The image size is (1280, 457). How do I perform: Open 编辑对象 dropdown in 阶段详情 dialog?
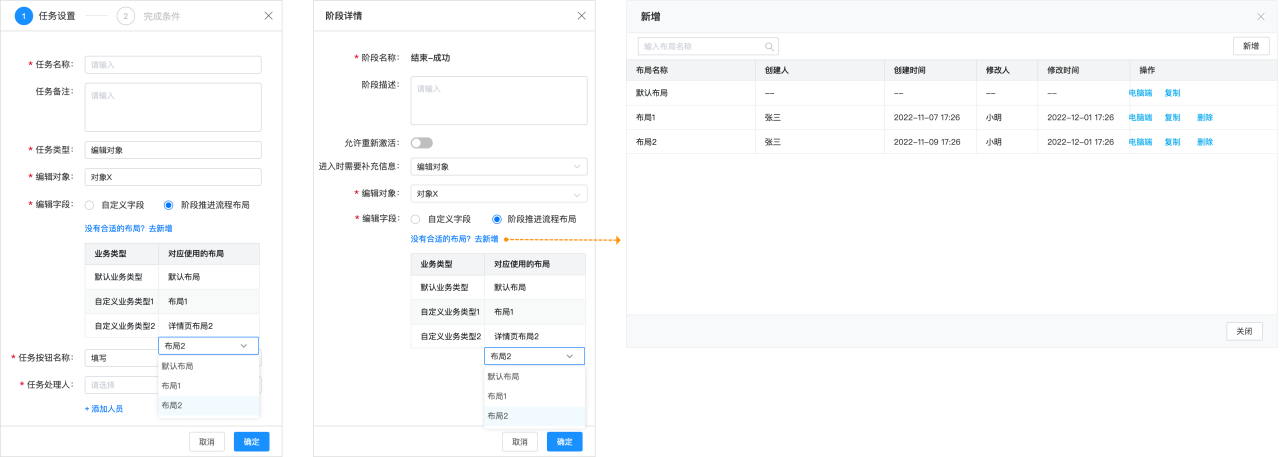tap(499, 194)
